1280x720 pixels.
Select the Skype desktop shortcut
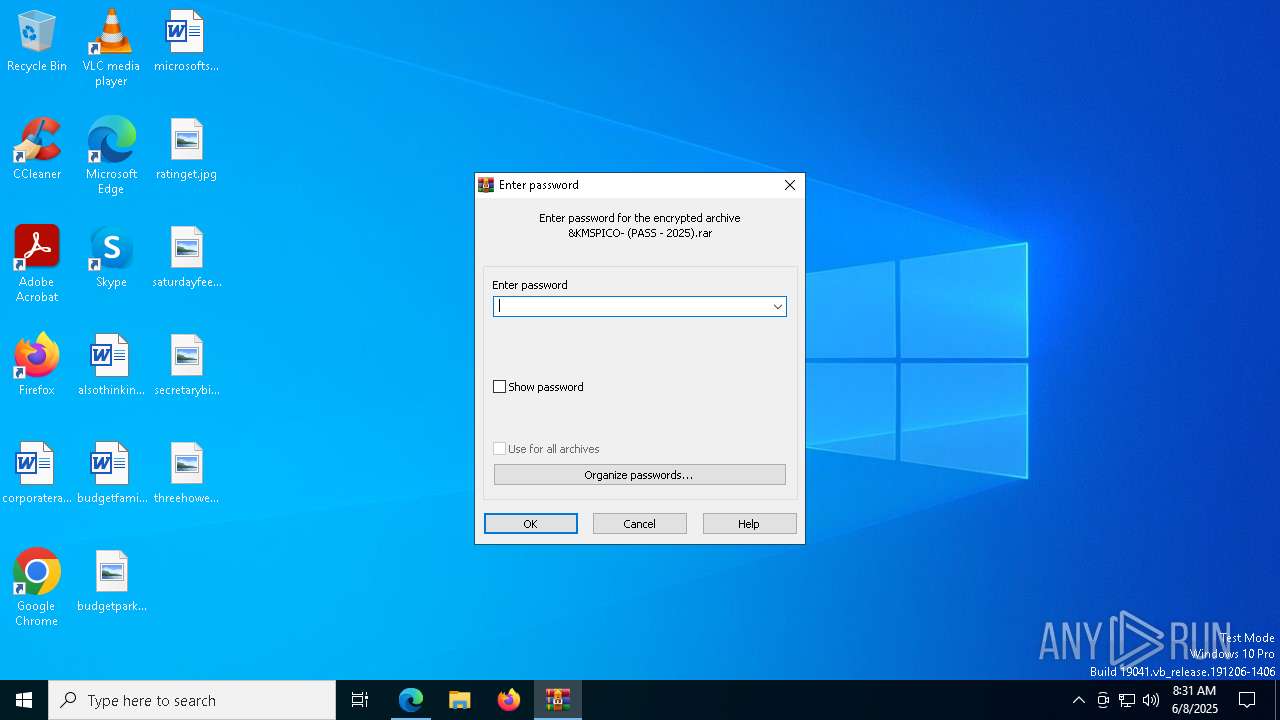[111, 257]
